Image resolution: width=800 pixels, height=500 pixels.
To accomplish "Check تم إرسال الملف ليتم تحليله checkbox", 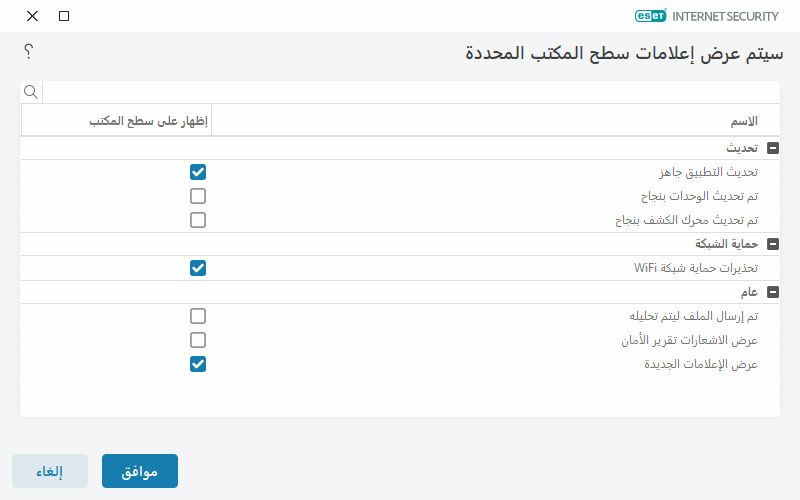I will pos(198,316).
